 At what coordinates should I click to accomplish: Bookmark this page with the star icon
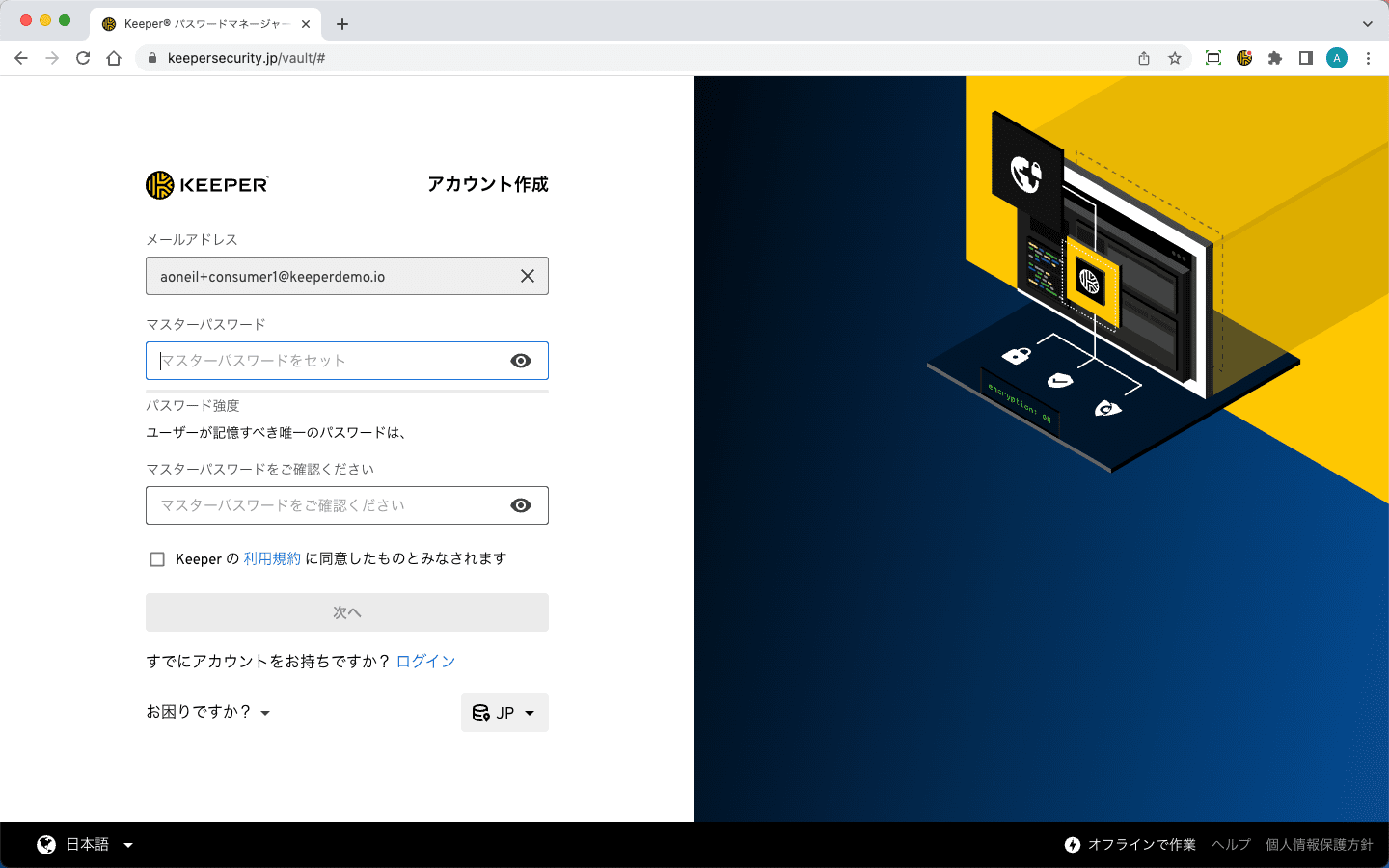point(1175,58)
